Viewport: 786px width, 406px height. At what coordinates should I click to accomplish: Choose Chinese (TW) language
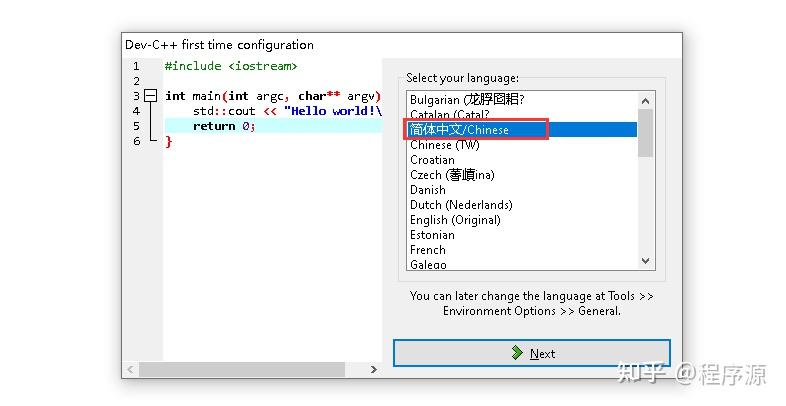point(522,145)
